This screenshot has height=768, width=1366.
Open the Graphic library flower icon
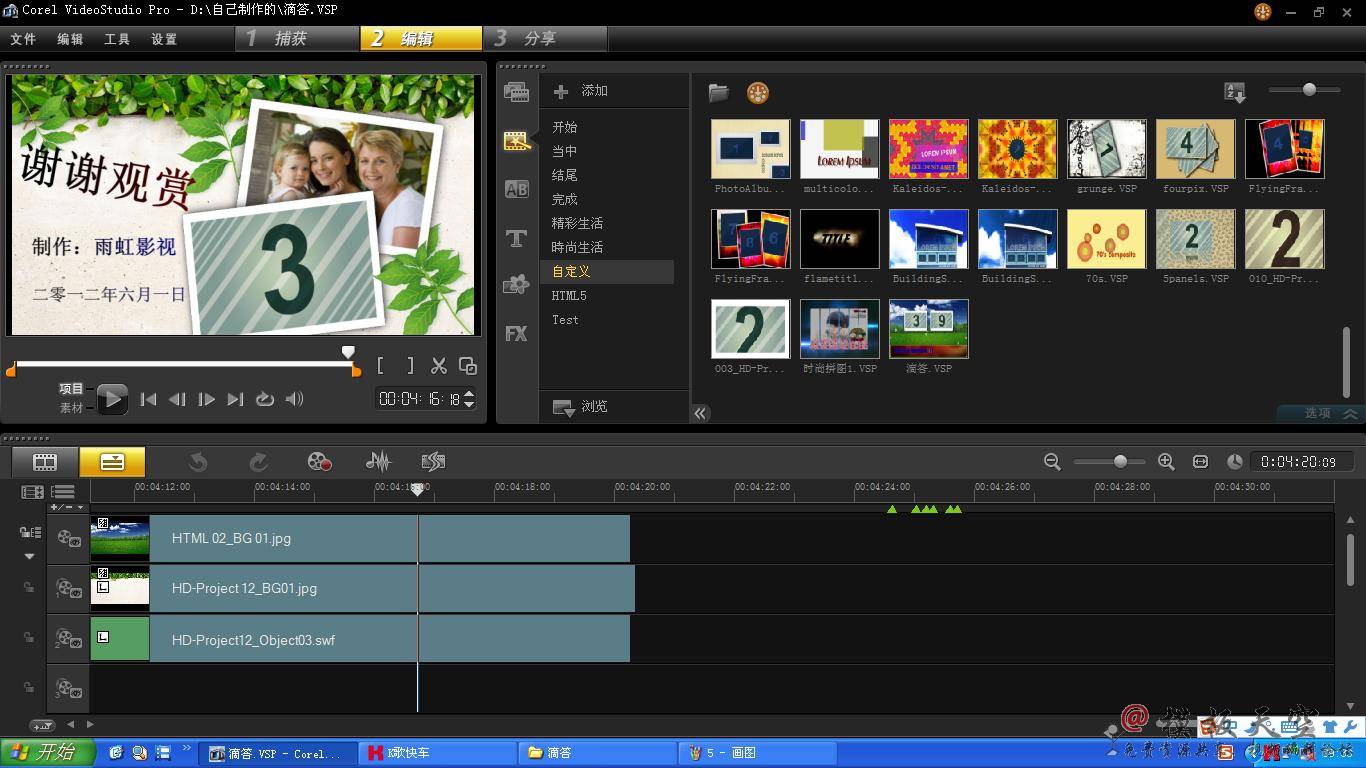(516, 285)
